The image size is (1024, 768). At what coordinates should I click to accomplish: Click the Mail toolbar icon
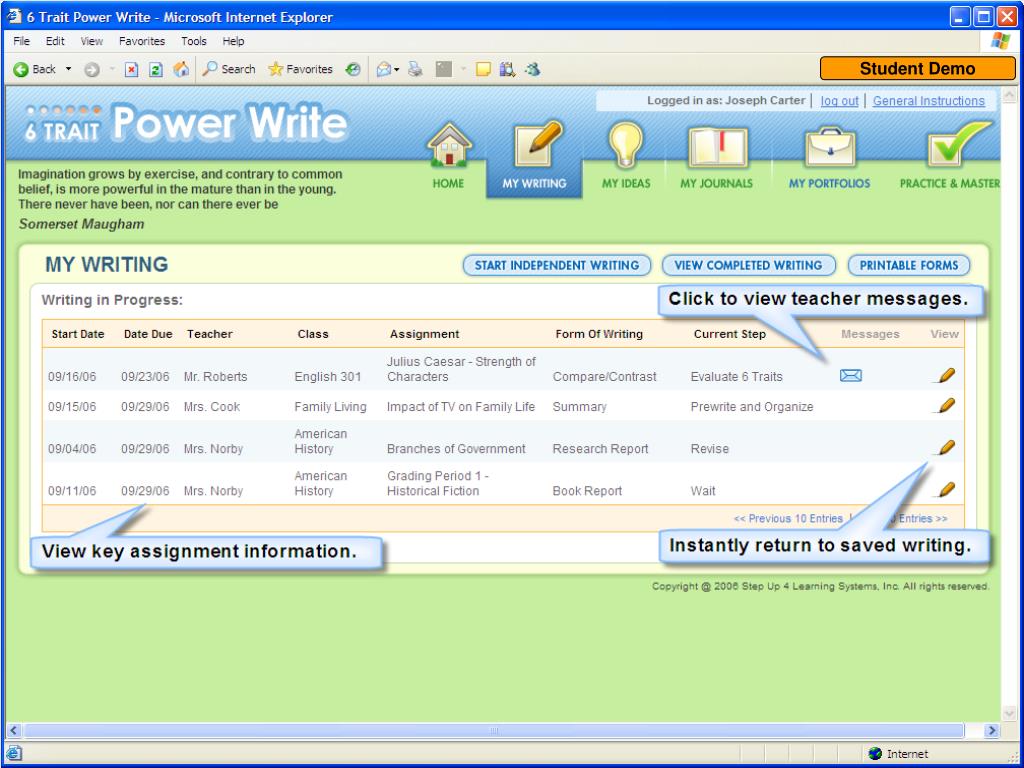coord(384,69)
